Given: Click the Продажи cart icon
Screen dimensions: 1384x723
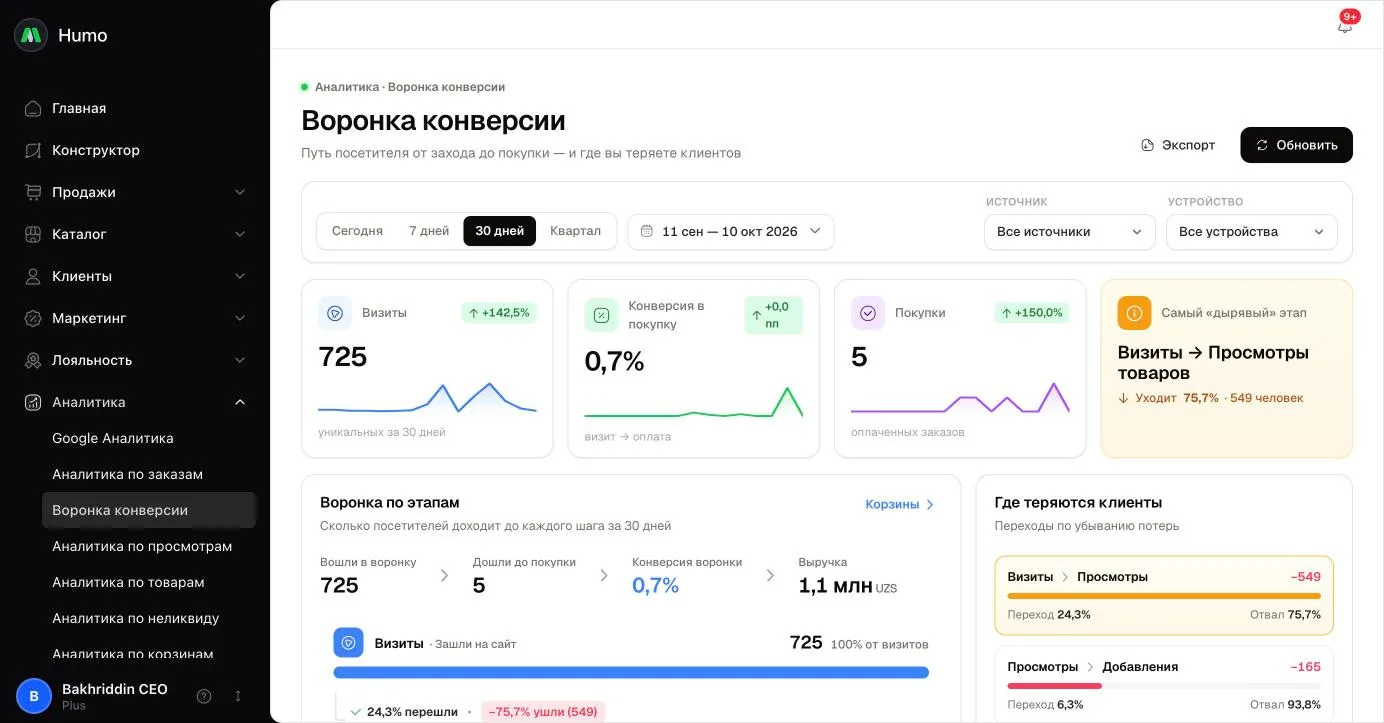Looking at the screenshot, I should pos(33,192).
